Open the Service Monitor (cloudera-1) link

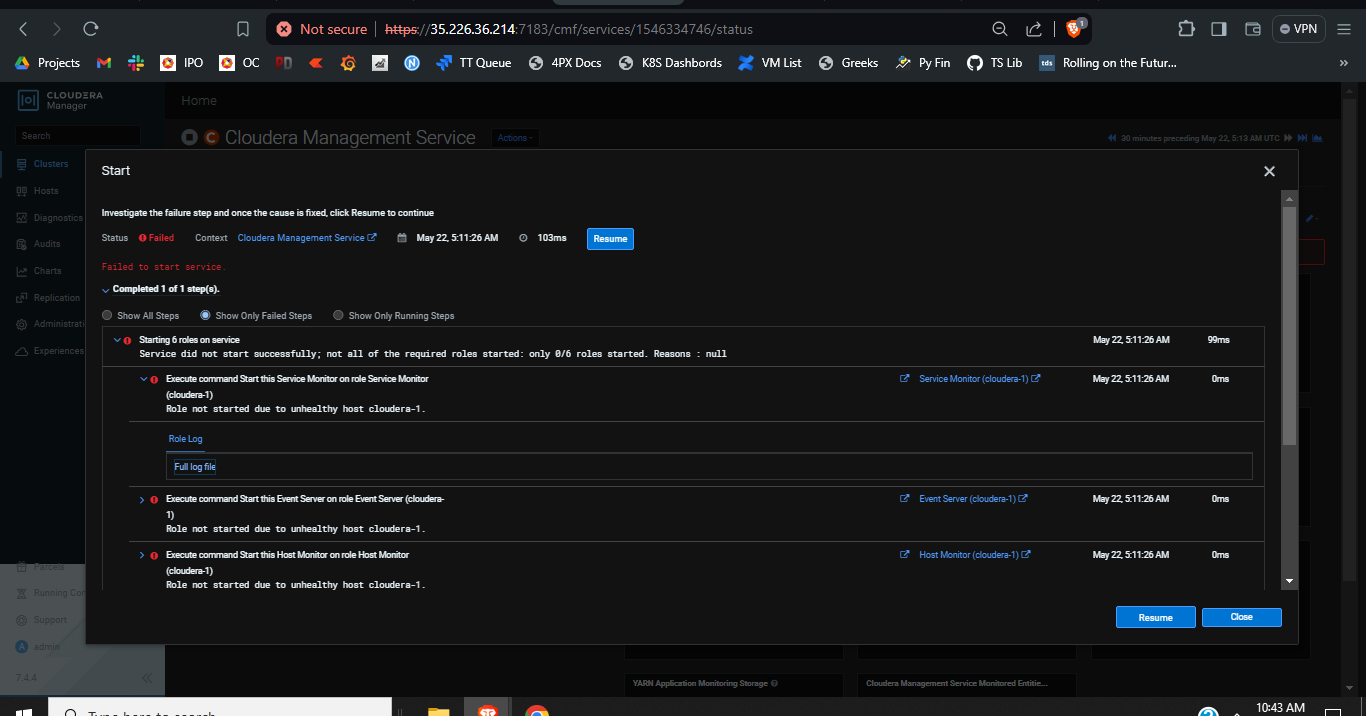973,379
